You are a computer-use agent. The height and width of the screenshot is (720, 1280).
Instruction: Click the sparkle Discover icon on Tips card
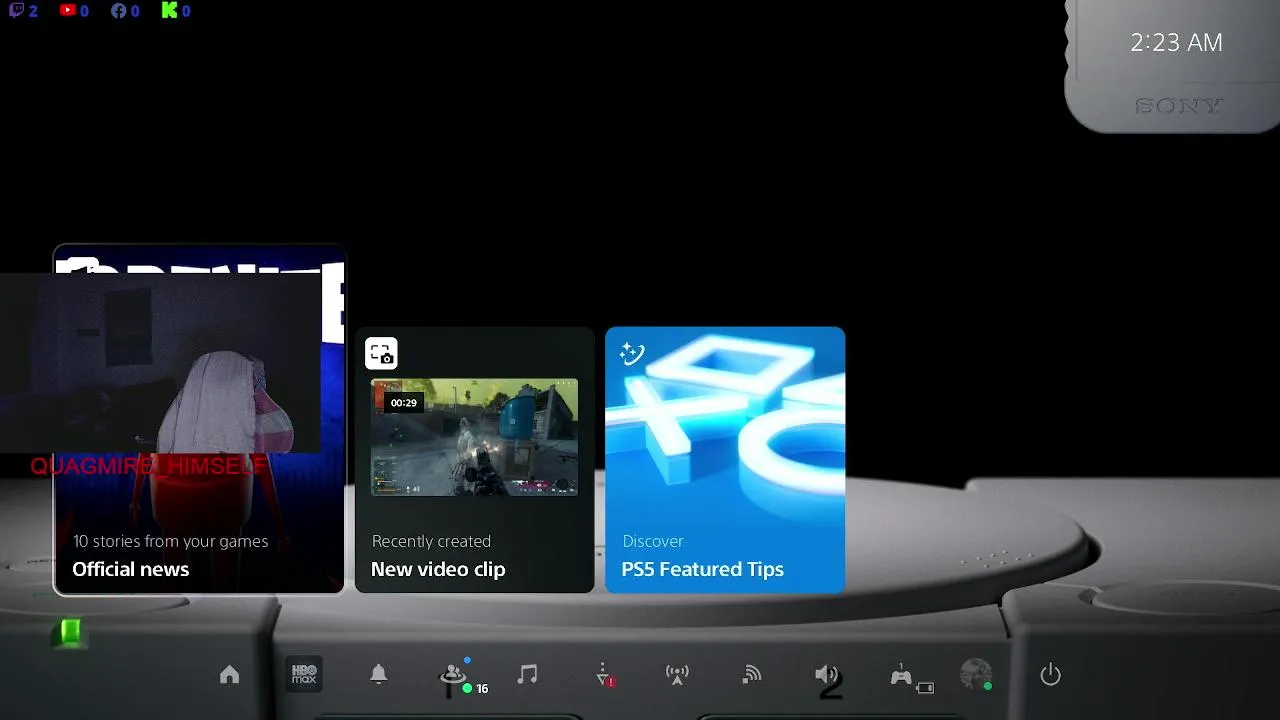coord(632,353)
